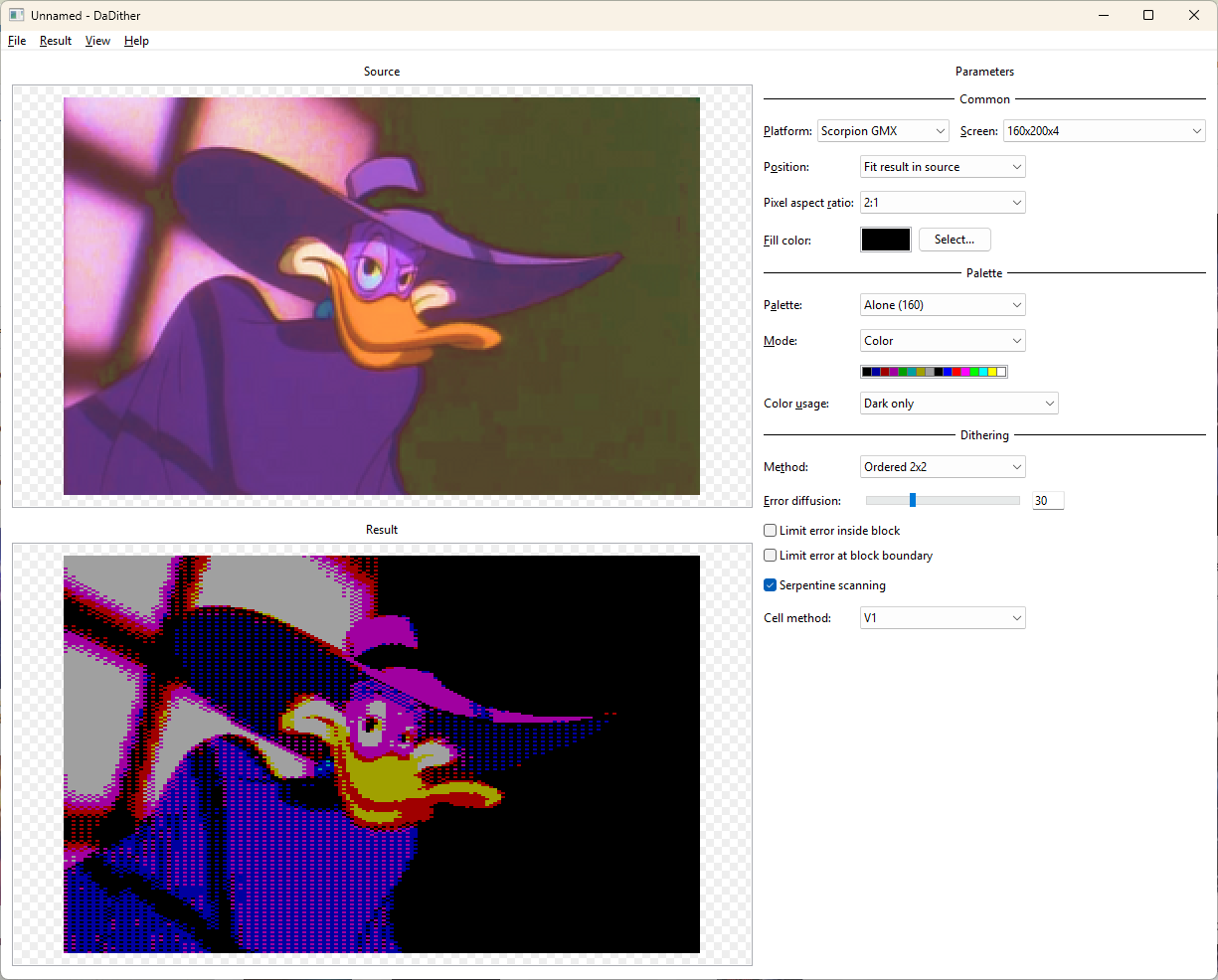
Task: Expand the Platform dropdown showing Scorpion GMX
Action: pyautogui.click(x=884, y=131)
